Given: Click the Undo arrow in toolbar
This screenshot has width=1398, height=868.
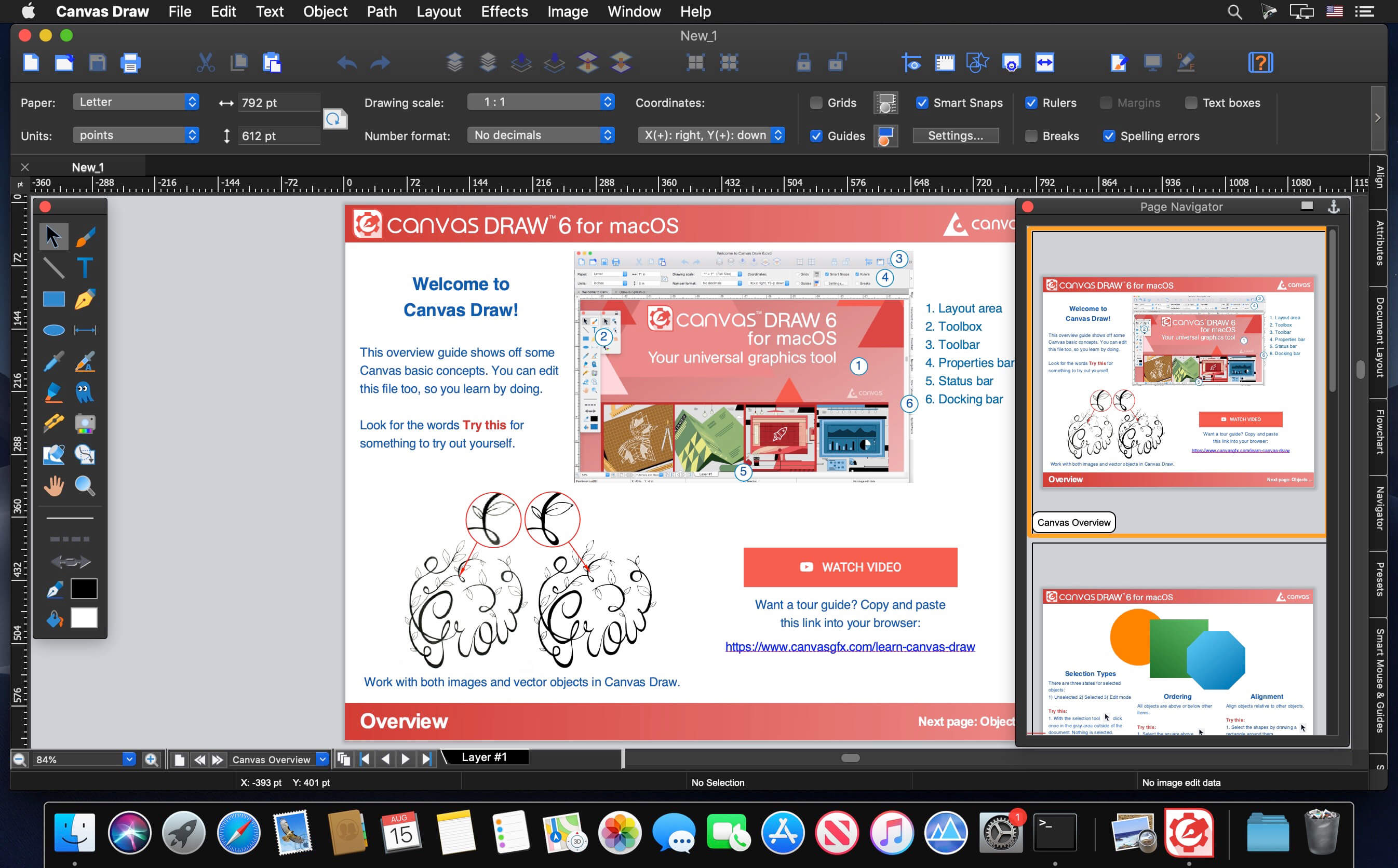Looking at the screenshot, I should click(347, 63).
